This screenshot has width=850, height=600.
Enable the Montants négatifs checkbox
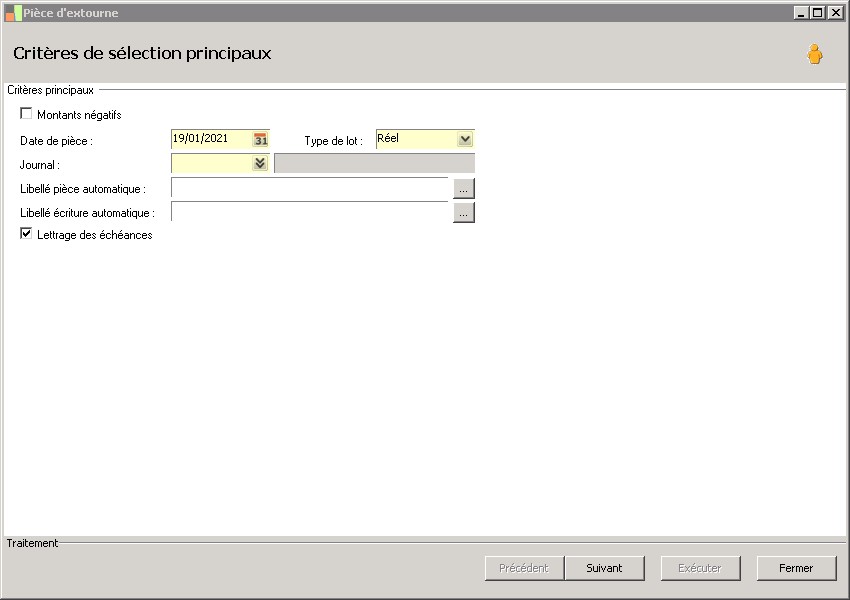[x=26, y=113]
